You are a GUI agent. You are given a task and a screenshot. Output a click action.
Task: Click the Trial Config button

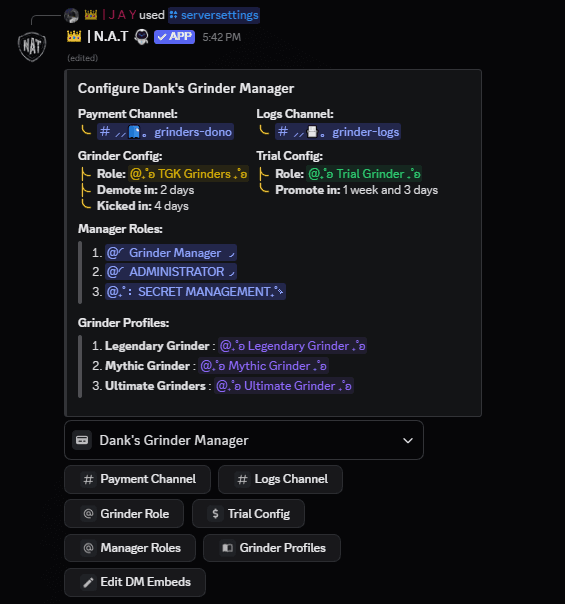click(248, 513)
